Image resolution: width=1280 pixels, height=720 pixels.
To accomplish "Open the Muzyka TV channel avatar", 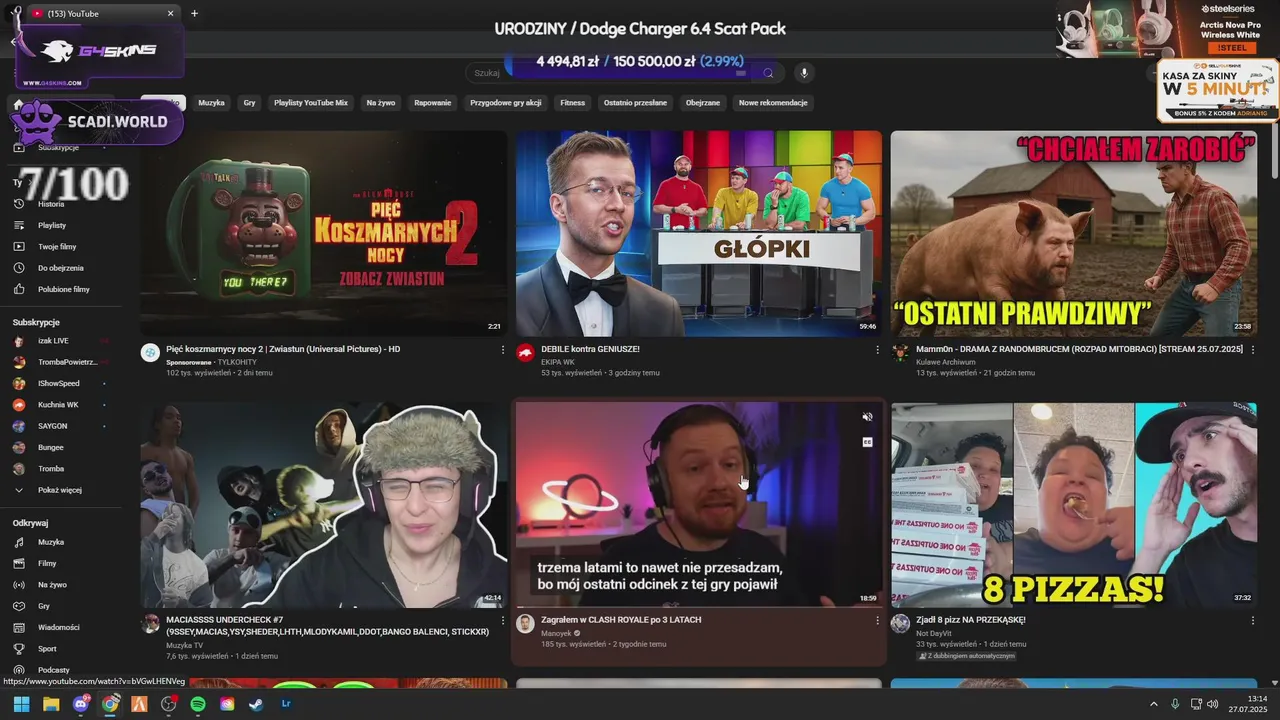I will 151,623.
